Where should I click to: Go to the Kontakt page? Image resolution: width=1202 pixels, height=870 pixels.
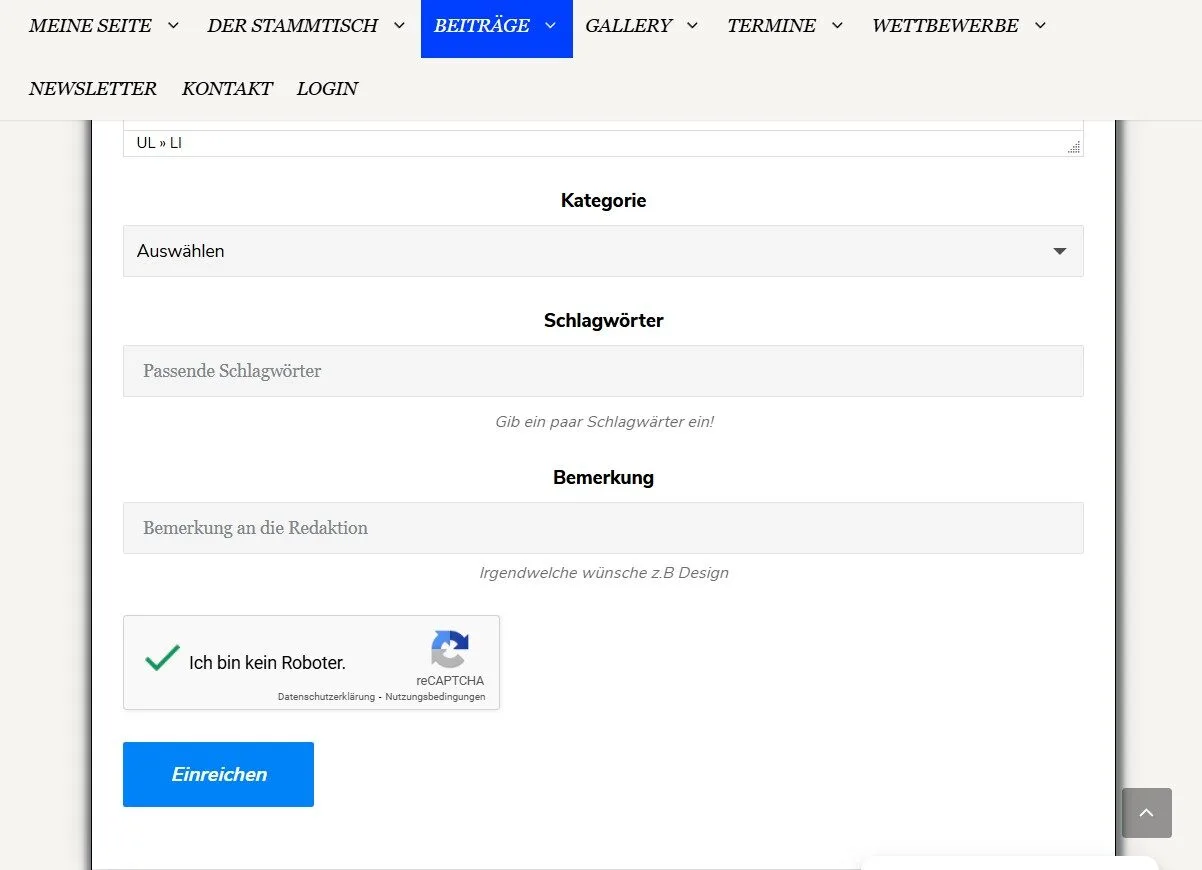tap(227, 89)
